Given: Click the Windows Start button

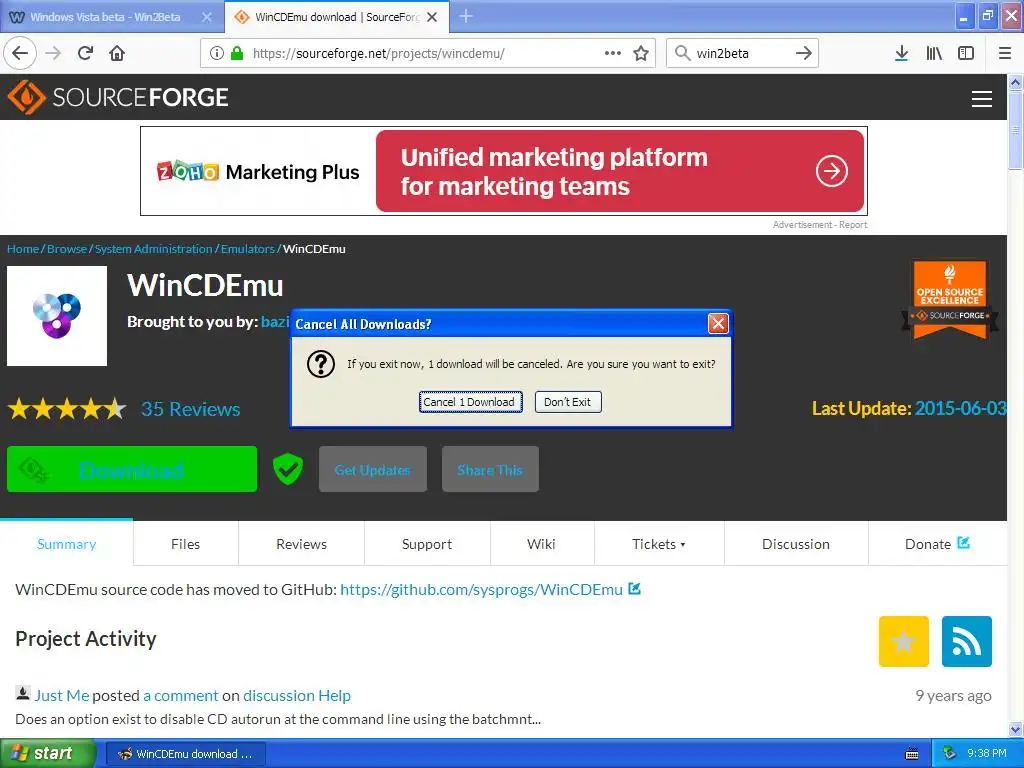Looking at the screenshot, I should [x=48, y=753].
